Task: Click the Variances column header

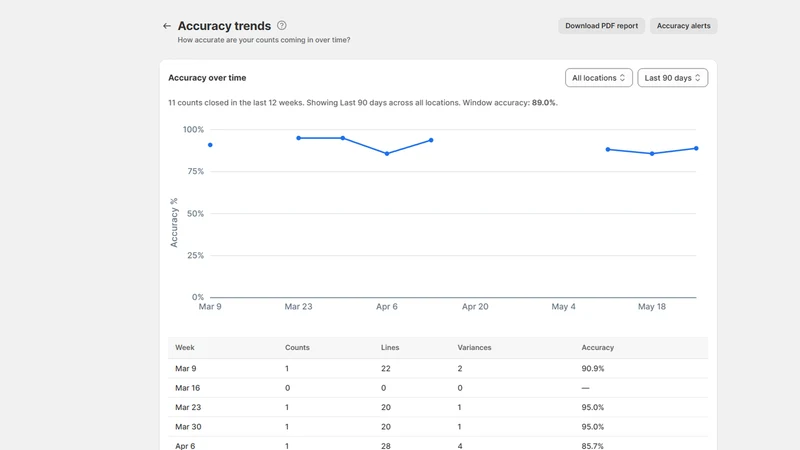Action: pyautogui.click(x=474, y=347)
